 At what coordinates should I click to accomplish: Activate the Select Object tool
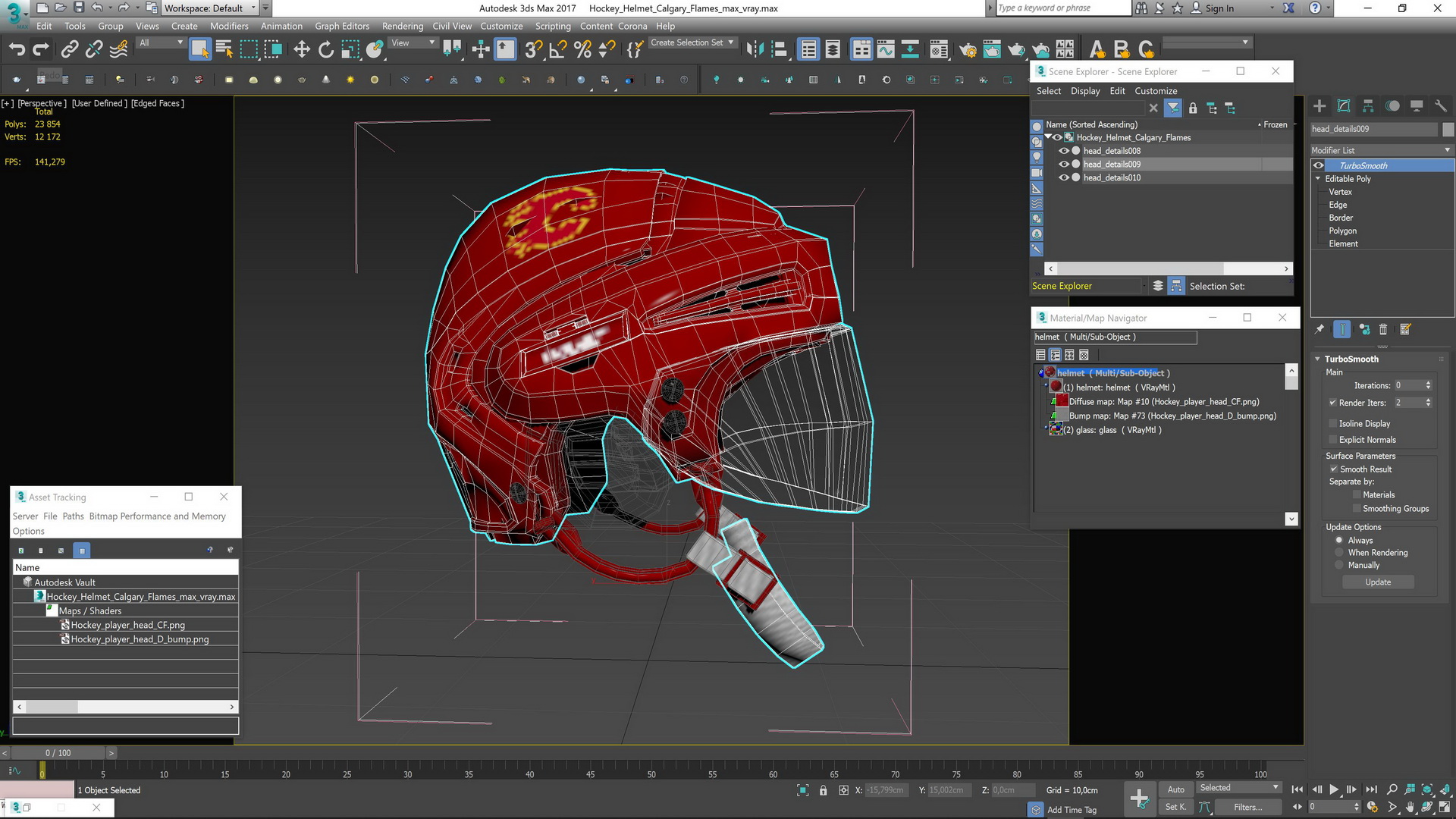pos(200,50)
